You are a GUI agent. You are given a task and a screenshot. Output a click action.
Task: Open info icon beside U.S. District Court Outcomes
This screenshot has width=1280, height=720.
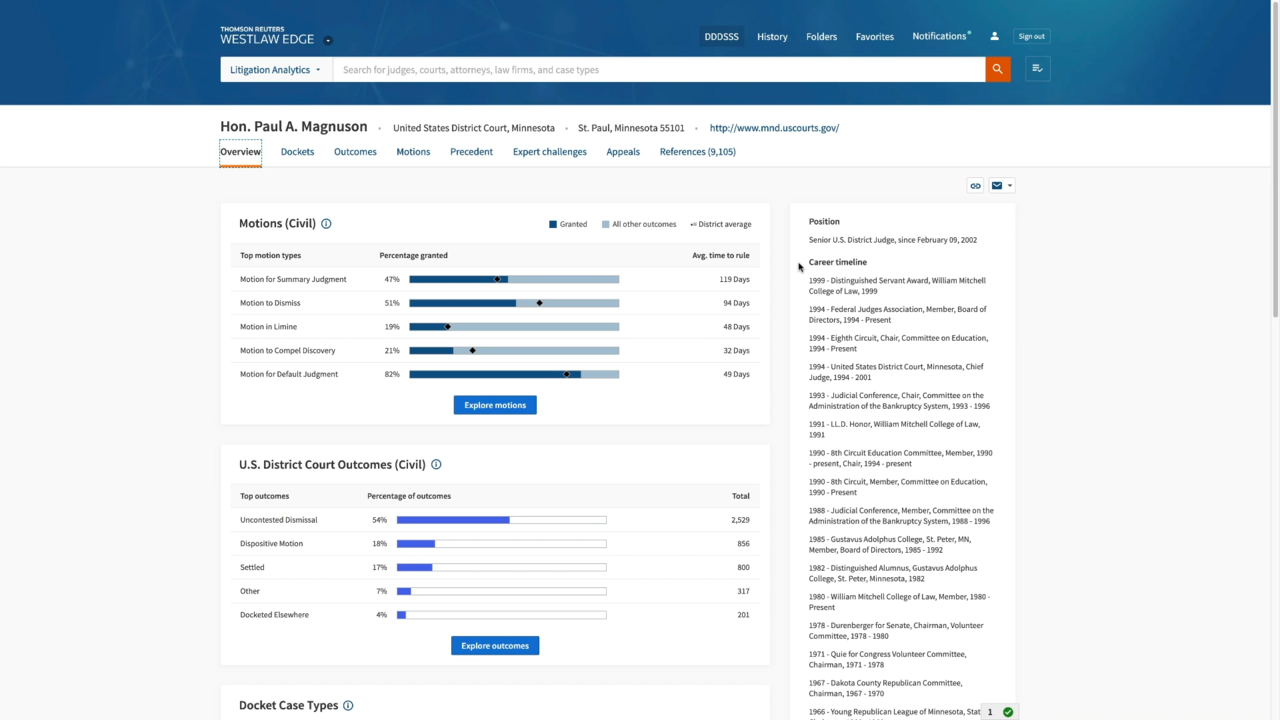pyautogui.click(x=436, y=465)
